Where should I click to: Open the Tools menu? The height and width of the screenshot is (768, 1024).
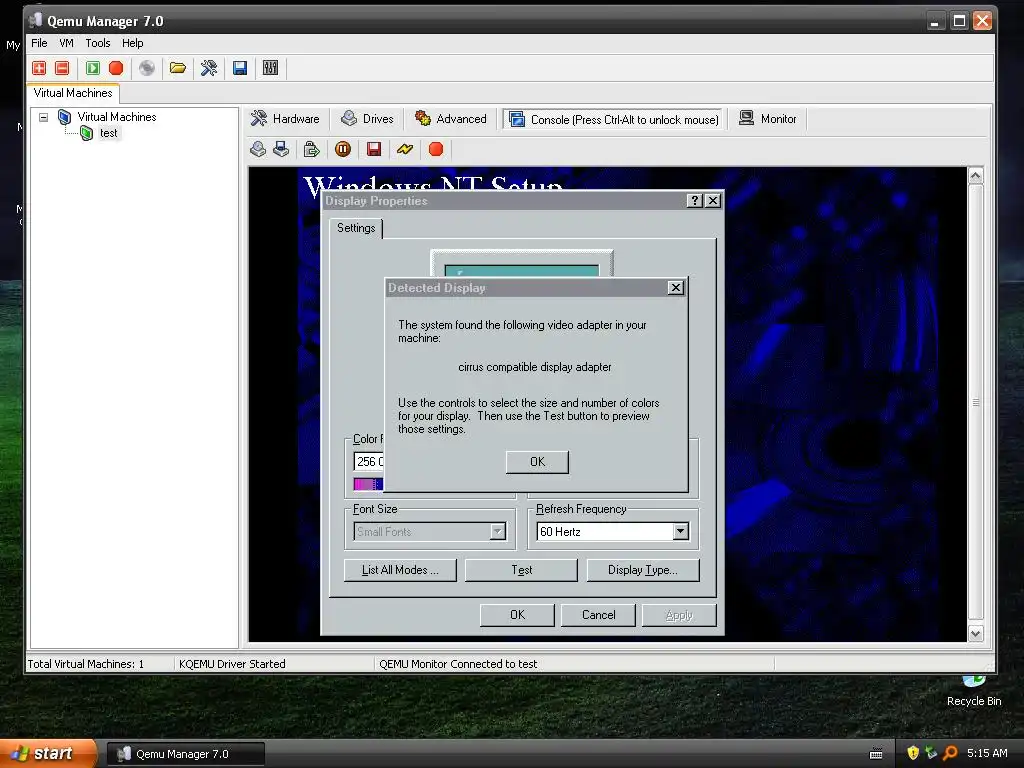(x=98, y=43)
